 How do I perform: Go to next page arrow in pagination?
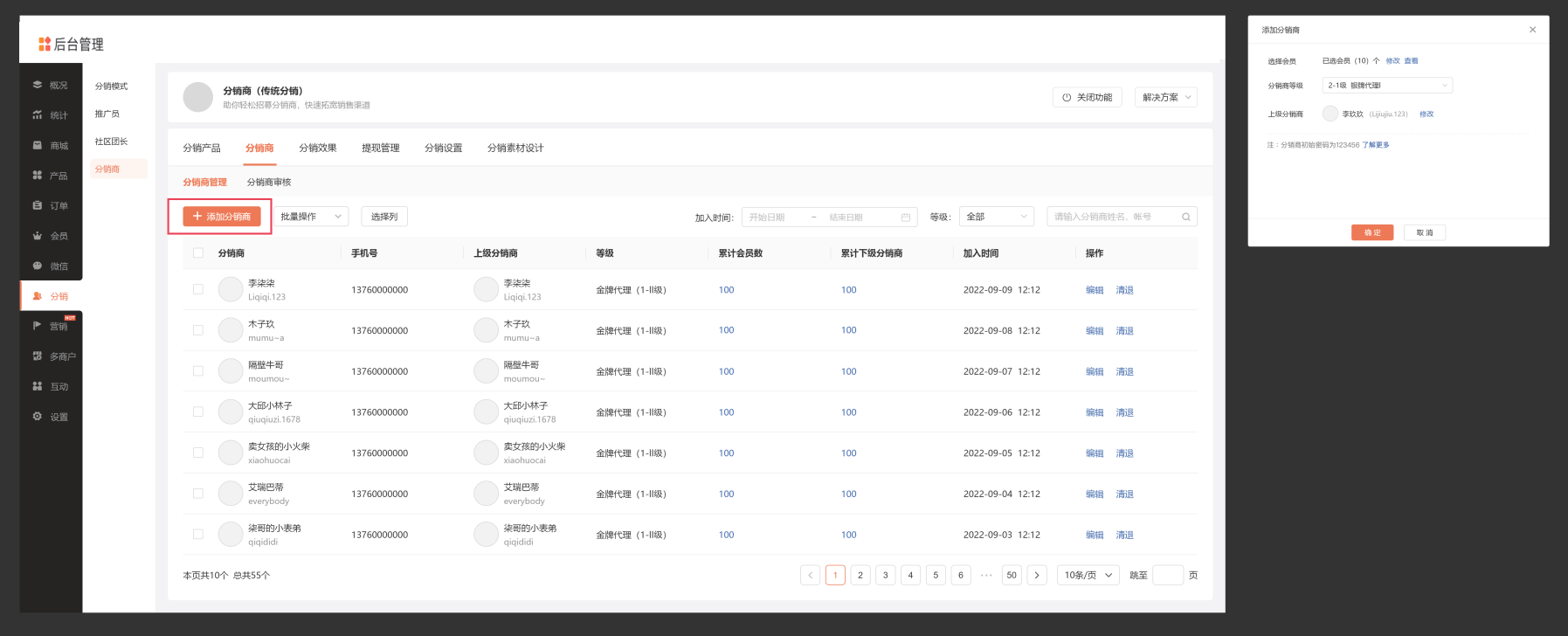(x=1037, y=575)
